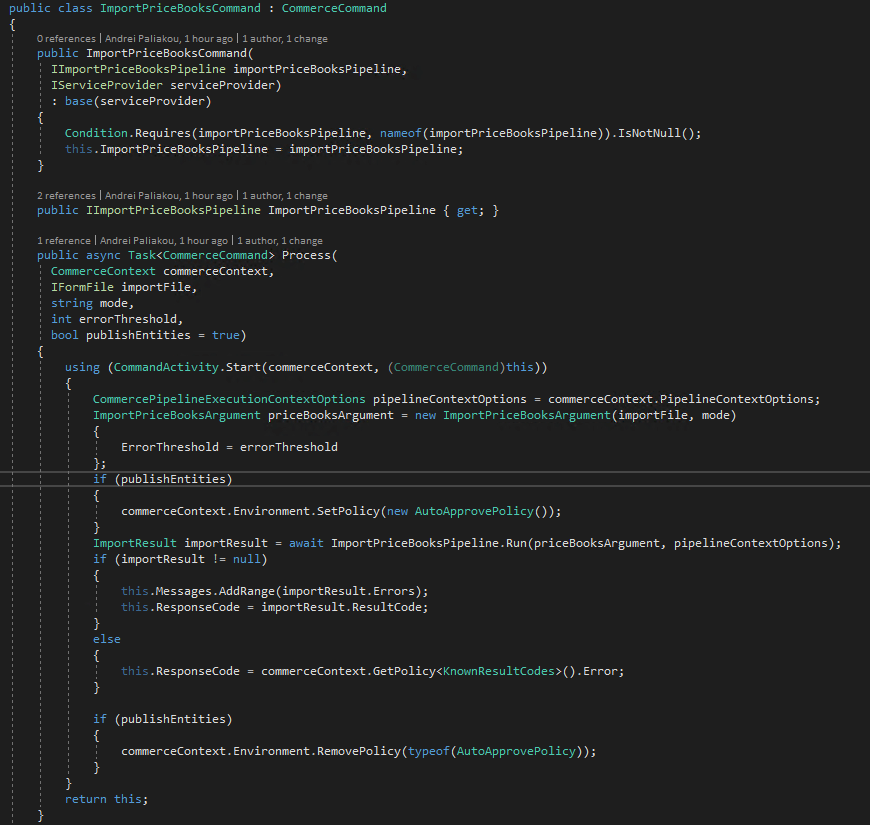
Task: Click "Condition" in the Requires statement
Action: (97, 133)
